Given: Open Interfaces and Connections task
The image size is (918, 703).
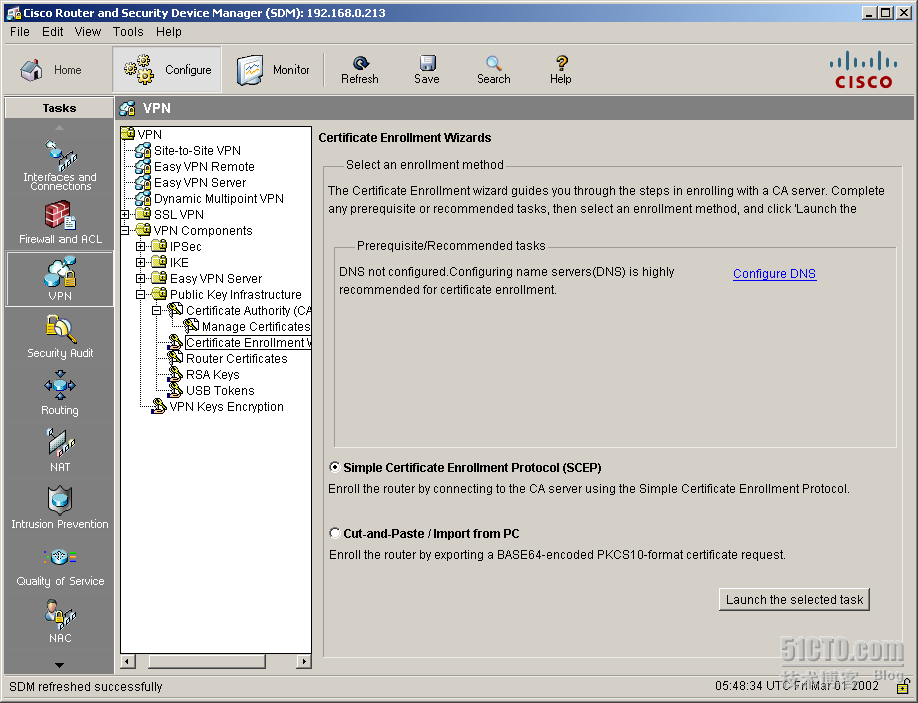Looking at the screenshot, I should pos(60,166).
